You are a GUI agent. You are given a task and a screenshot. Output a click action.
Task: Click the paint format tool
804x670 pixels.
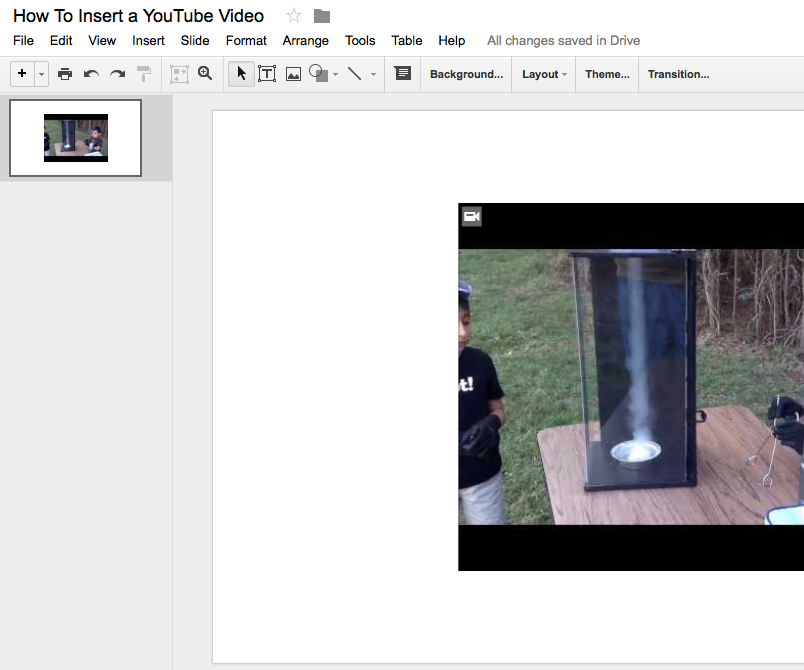(x=143, y=73)
